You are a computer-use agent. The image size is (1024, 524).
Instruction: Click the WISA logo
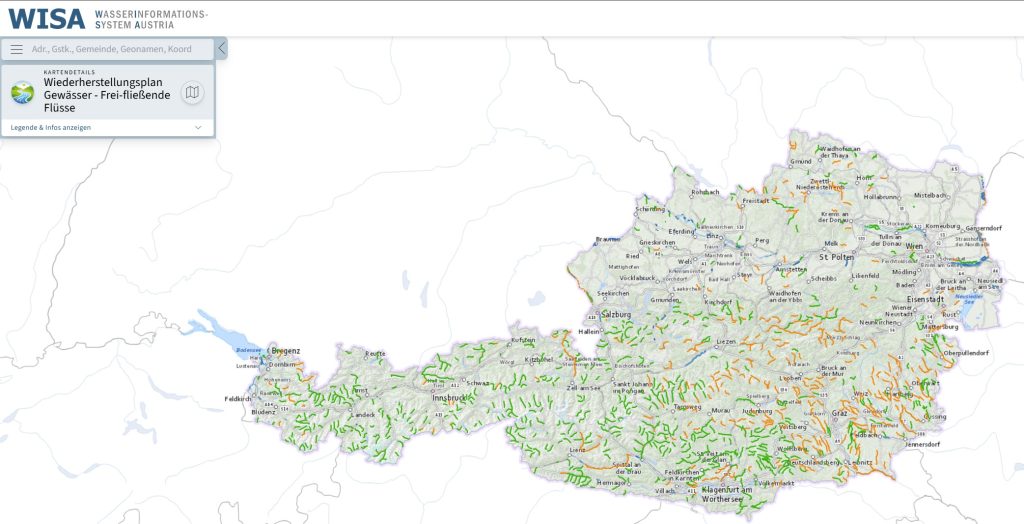[46, 18]
